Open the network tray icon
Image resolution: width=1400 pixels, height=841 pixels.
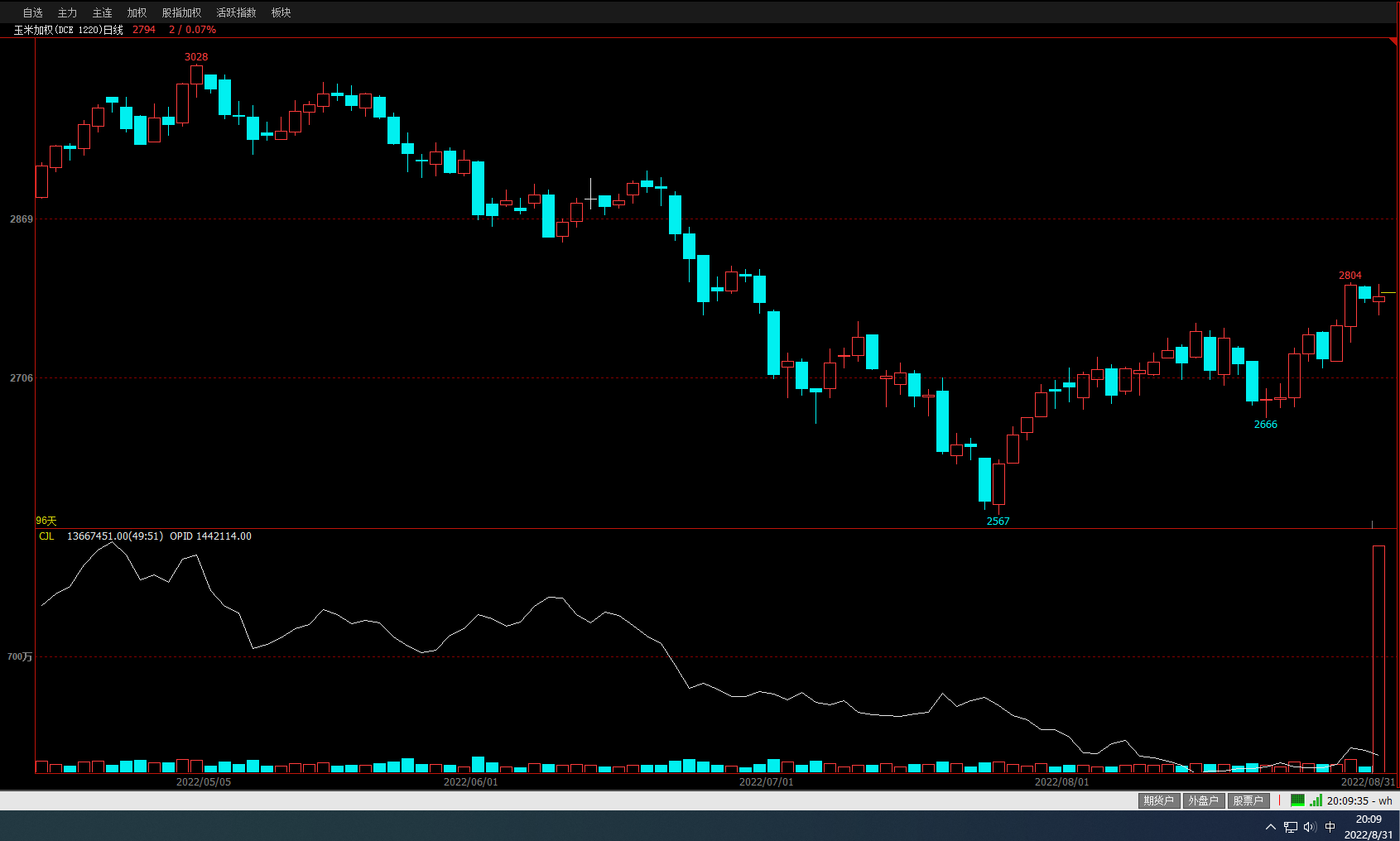pos(1291,827)
